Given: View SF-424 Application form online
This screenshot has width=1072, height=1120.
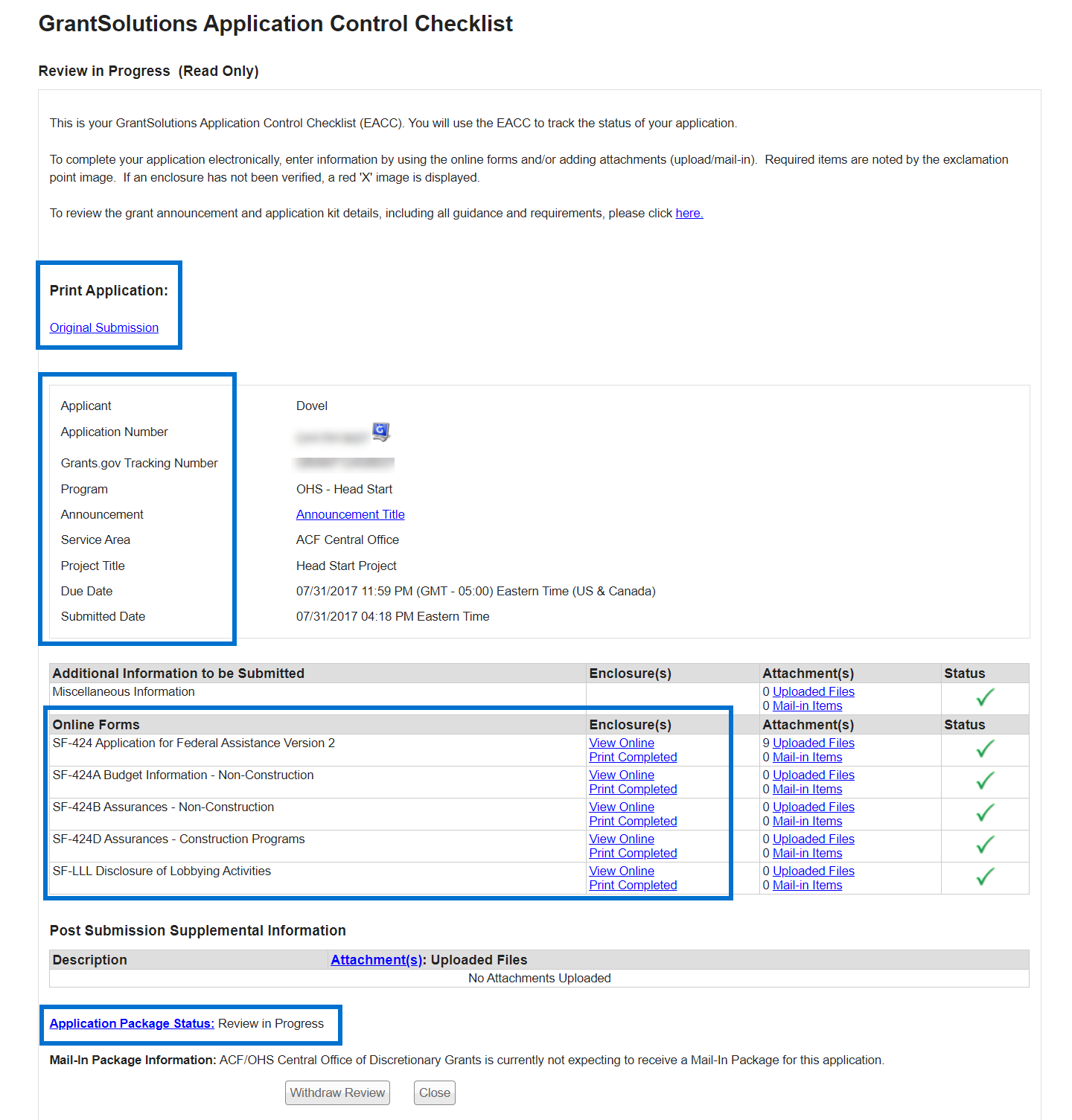Looking at the screenshot, I should 622,743.
